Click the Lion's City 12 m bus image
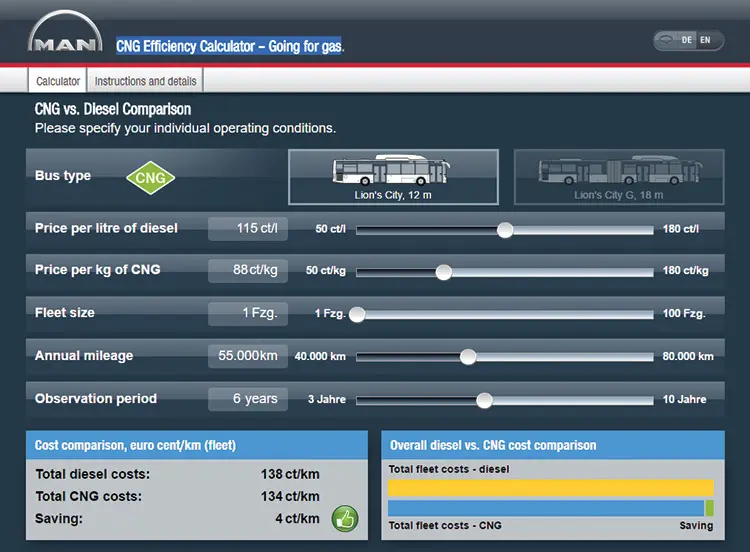 pos(391,170)
